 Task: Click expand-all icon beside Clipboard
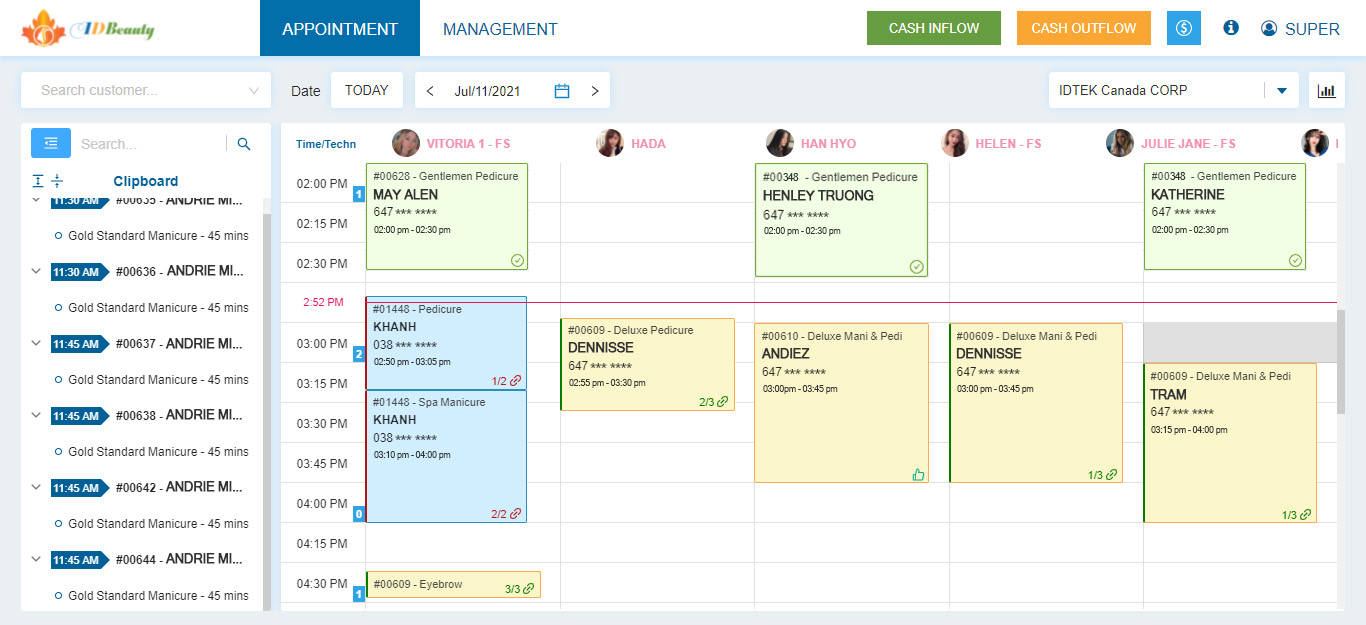[x=38, y=181]
